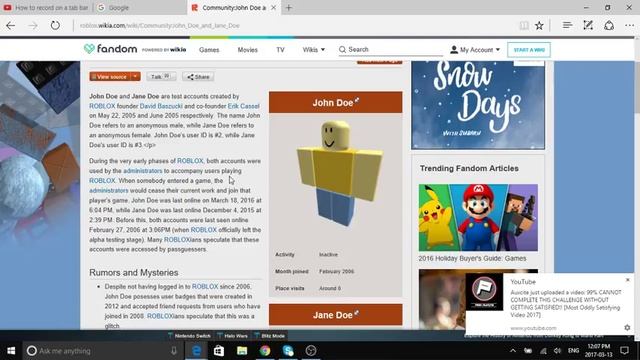
Task: Click the Fandom heart logo
Action: [89, 49]
